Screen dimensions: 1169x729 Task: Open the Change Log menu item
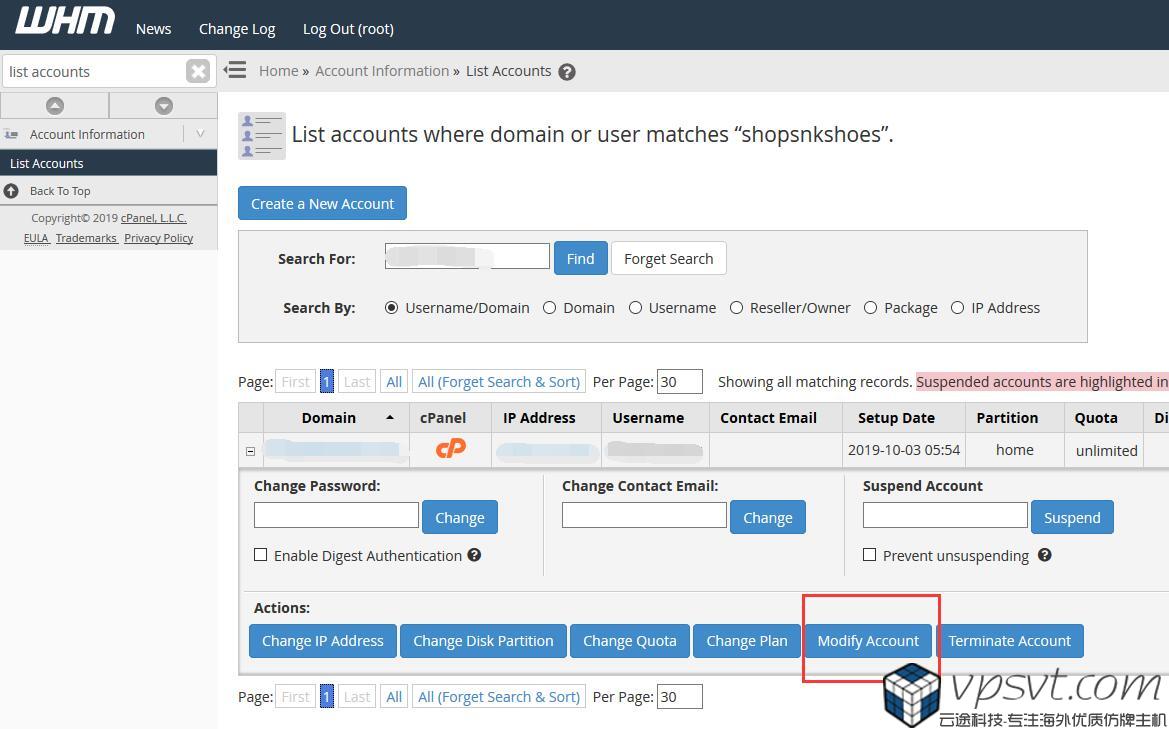237,29
